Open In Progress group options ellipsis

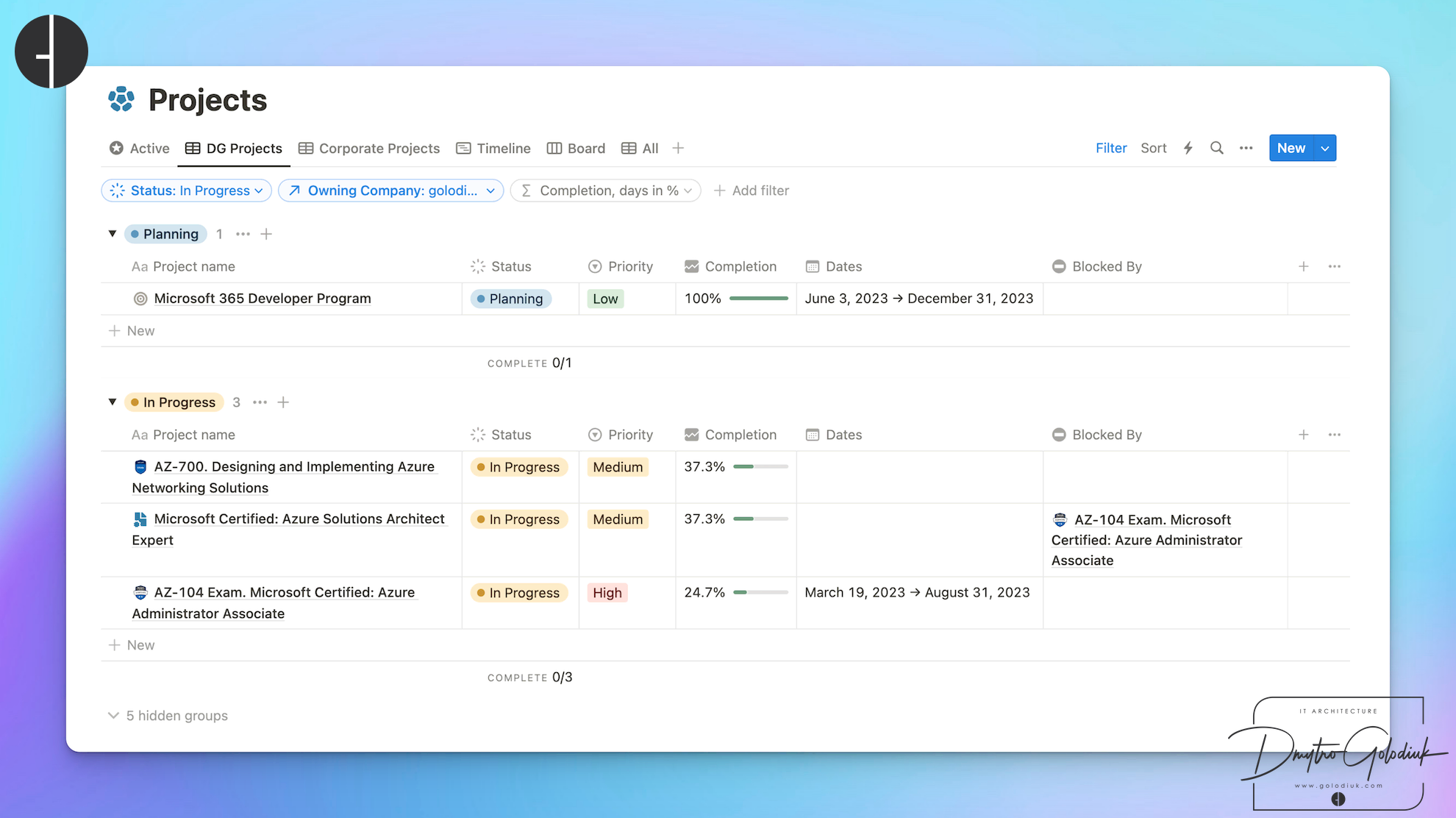click(260, 402)
